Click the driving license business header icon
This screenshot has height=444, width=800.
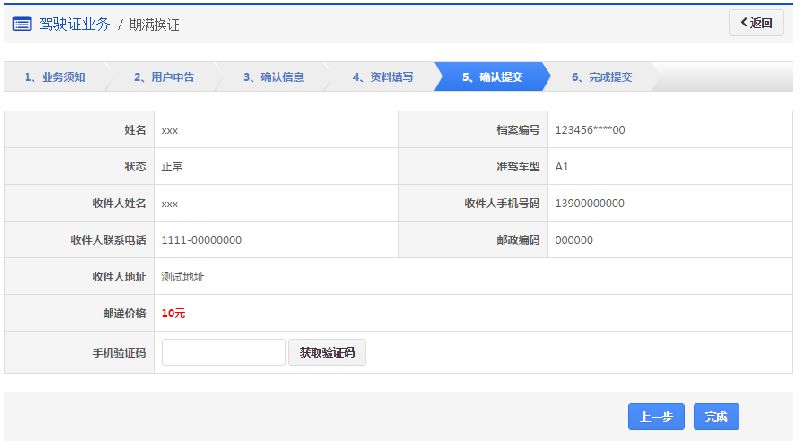22,24
